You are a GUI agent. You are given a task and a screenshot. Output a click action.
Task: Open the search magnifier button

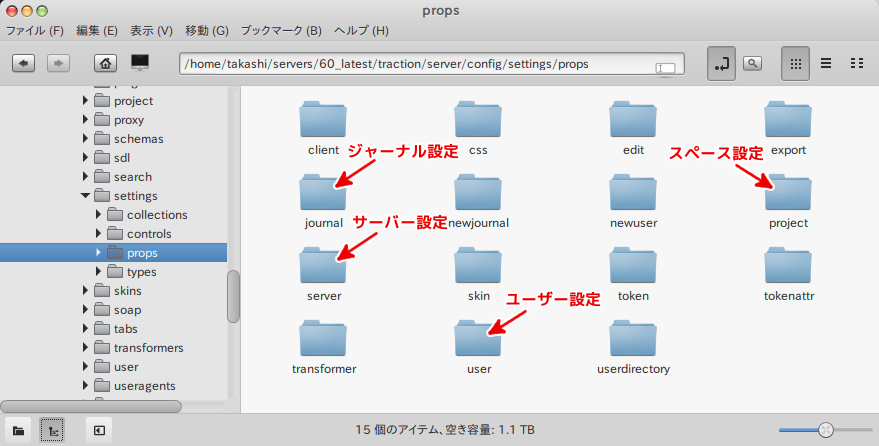pyautogui.click(x=752, y=63)
